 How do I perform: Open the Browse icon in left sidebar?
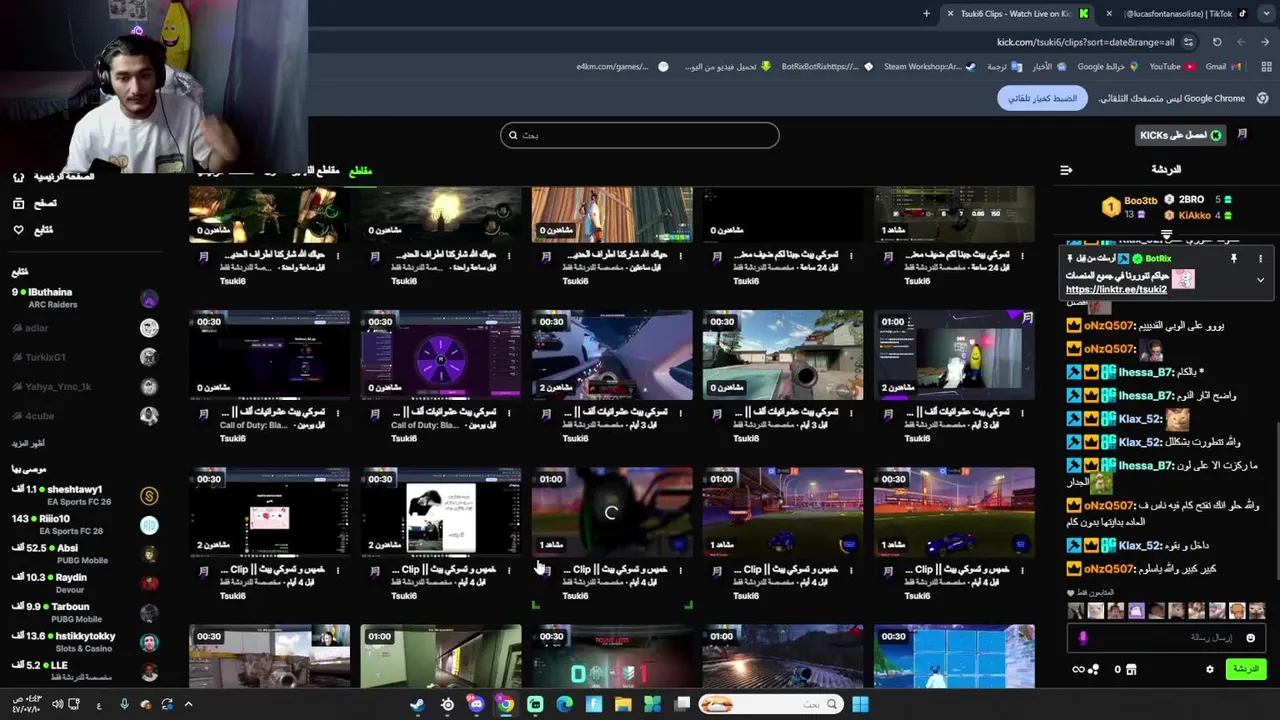pyautogui.click(x=18, y=203)
